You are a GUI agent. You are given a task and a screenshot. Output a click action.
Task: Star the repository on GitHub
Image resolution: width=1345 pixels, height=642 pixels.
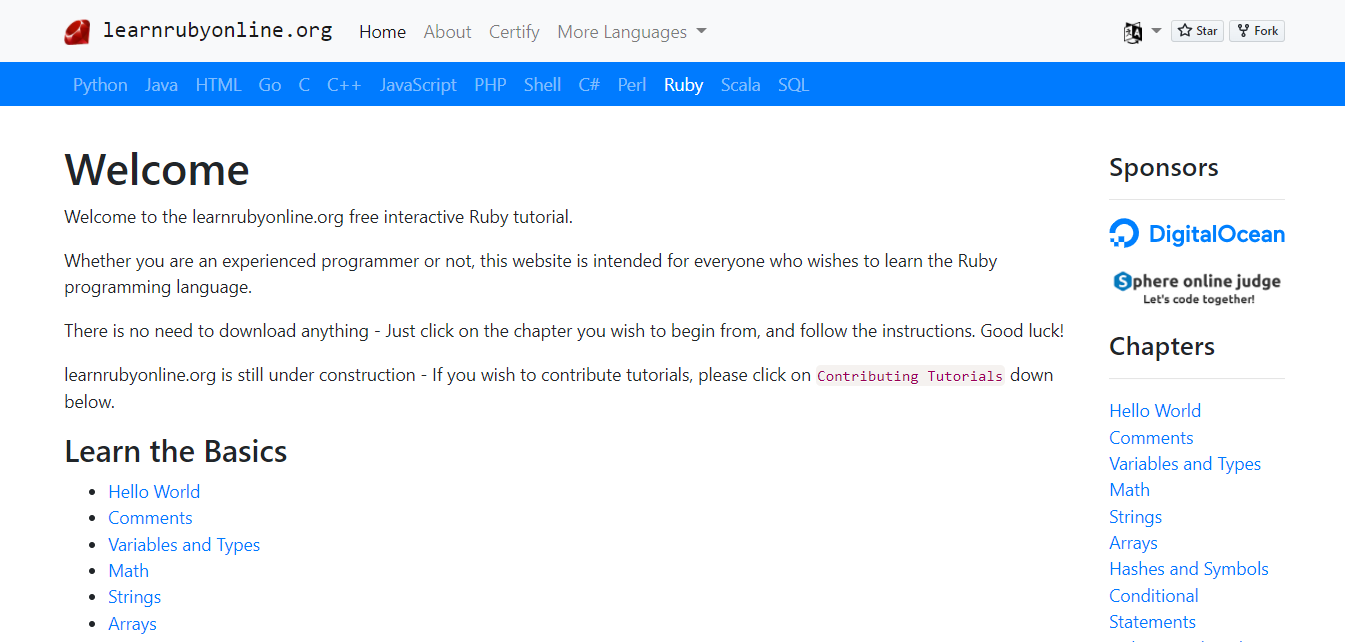(1196, 30)
